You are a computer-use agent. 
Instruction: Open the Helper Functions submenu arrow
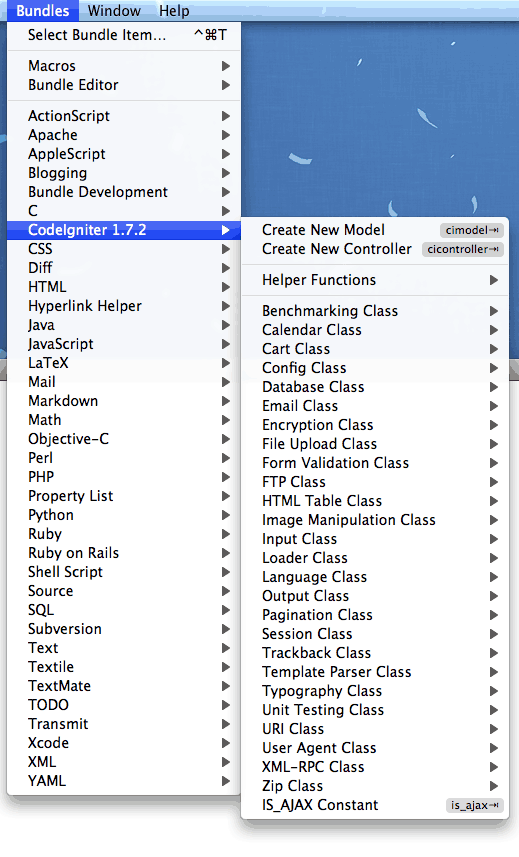(x=493, y=280)
